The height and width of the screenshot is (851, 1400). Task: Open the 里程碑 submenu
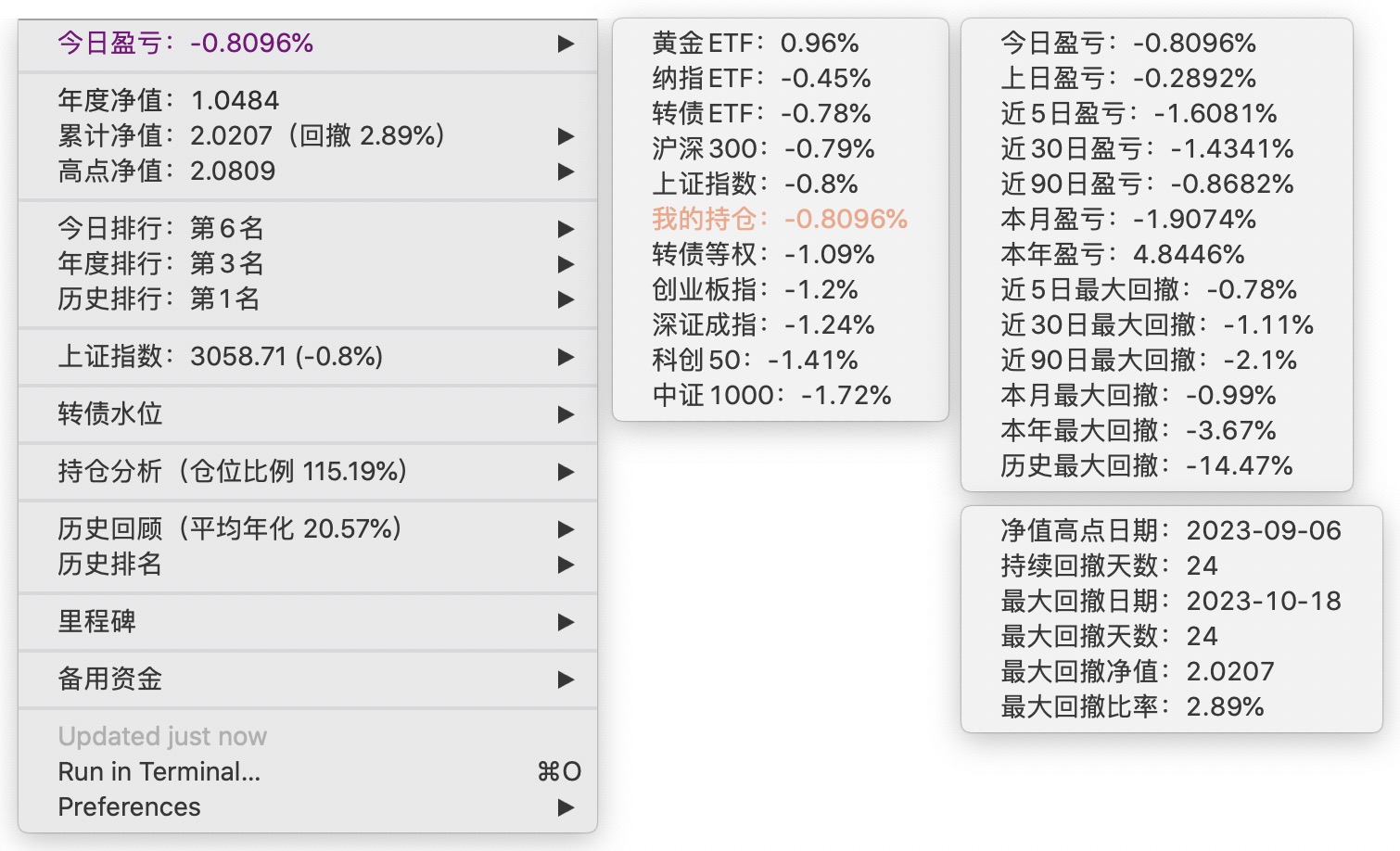pos(97,621)
